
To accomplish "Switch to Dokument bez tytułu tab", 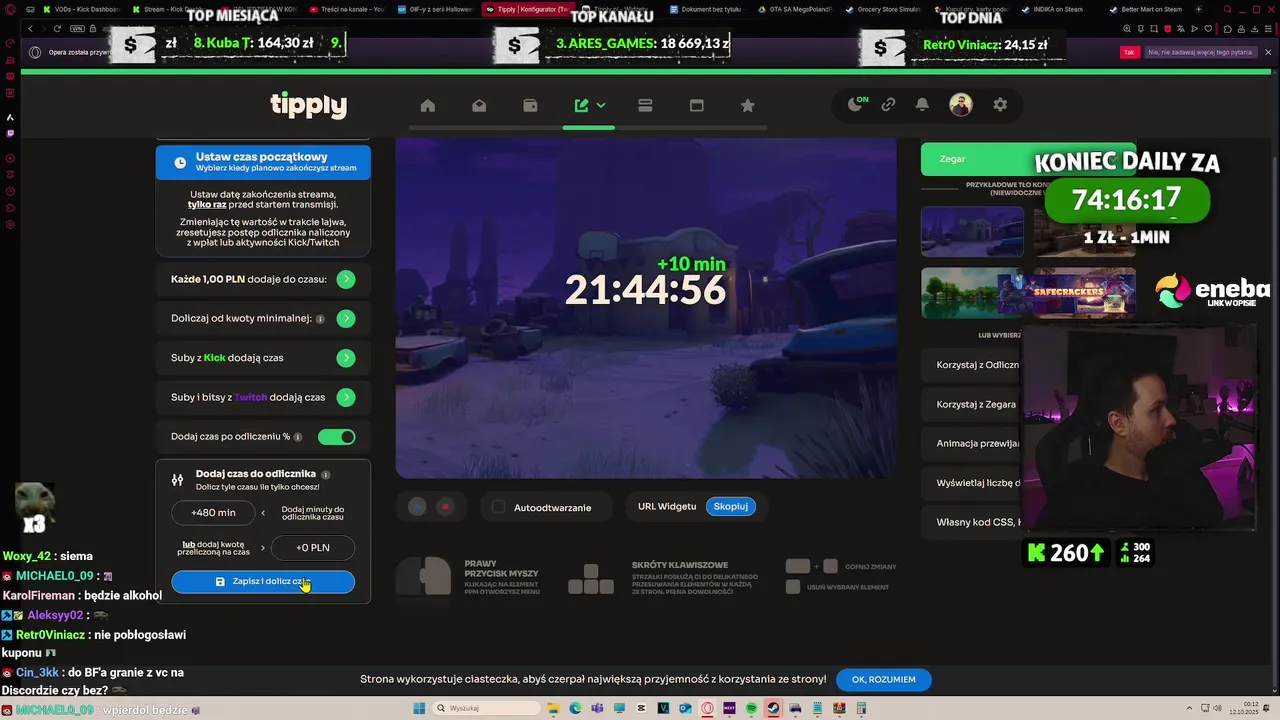I will 706,9.
